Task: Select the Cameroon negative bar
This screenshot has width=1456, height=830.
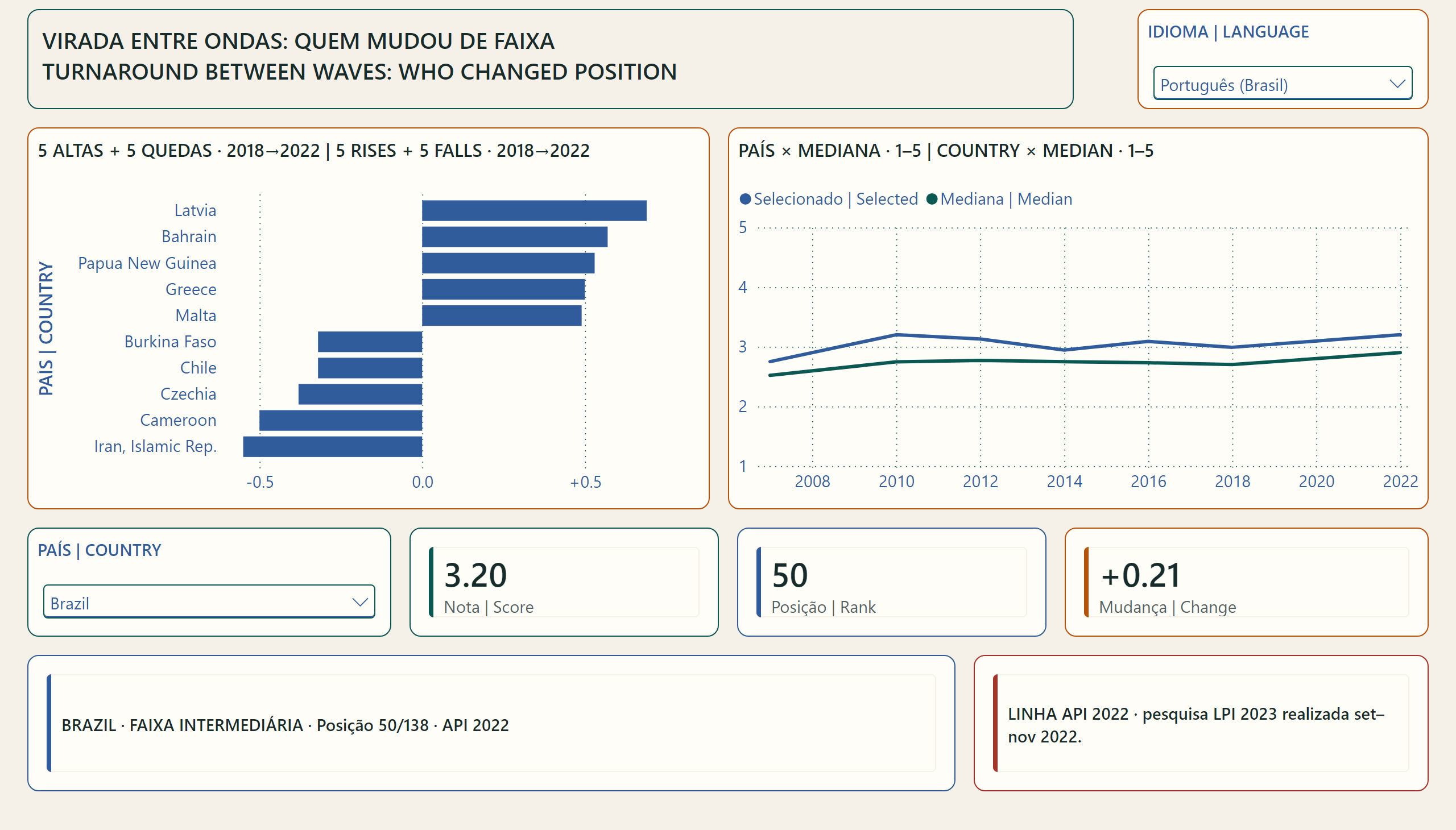Action: 341,420
